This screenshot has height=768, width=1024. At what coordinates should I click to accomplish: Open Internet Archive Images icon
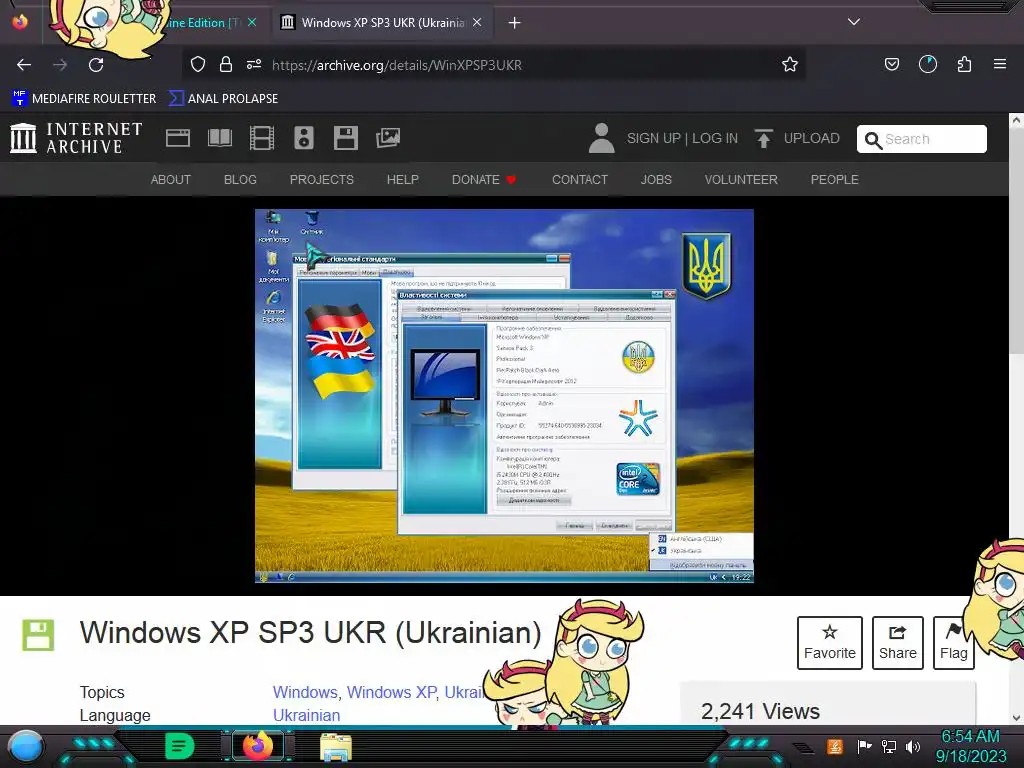388,138
